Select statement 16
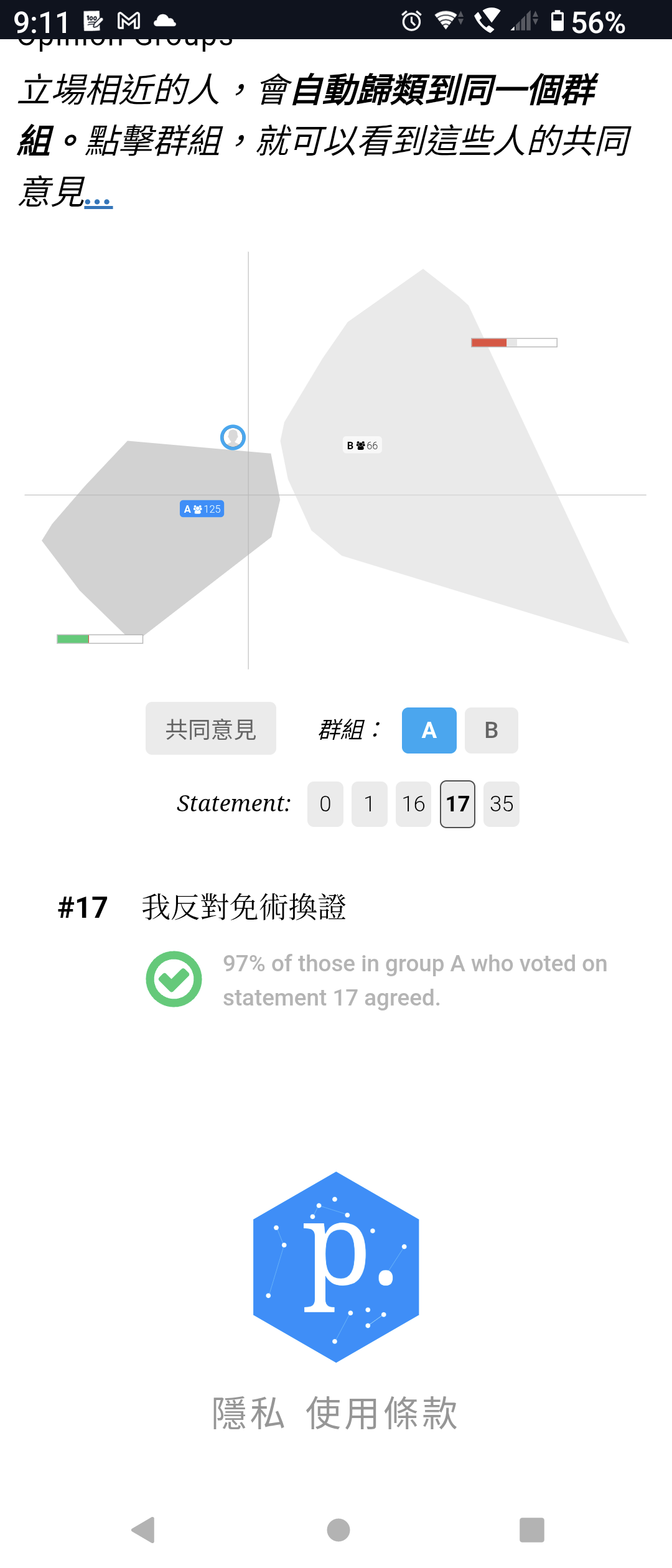This screenshot has width=672, height=1568. click(x=414, y=804)
